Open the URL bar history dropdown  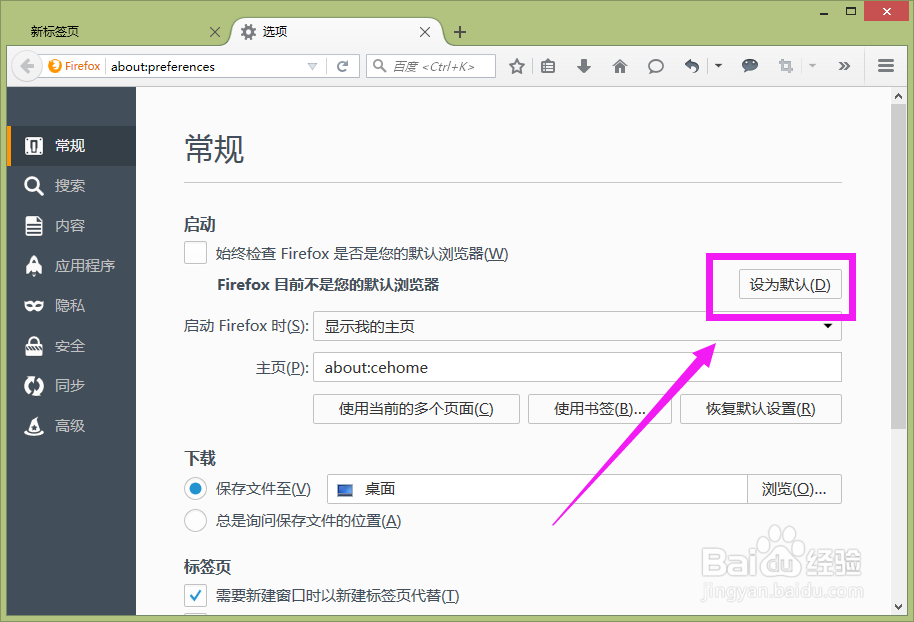point(312,66)
